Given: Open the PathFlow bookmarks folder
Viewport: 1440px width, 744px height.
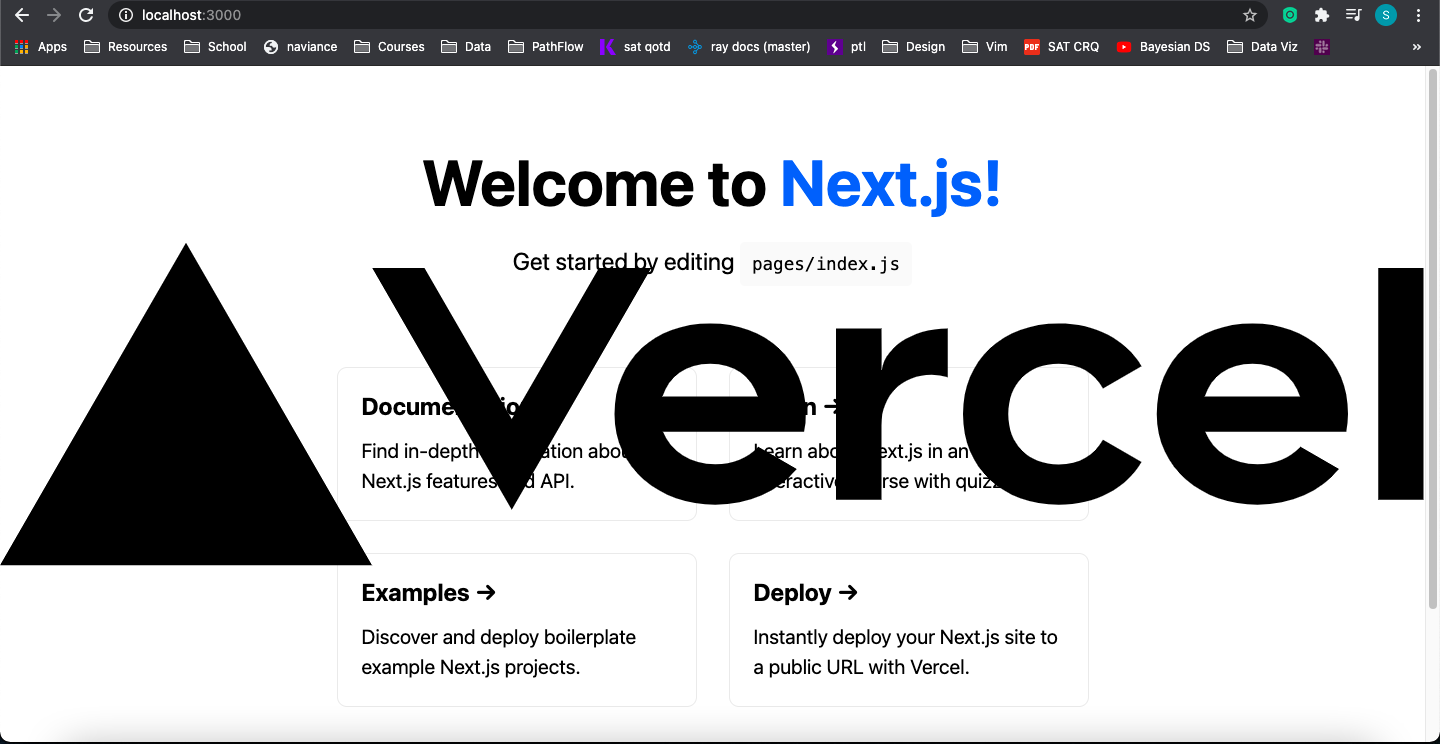Looking at the screenshot, I should (x=545, y=46).
